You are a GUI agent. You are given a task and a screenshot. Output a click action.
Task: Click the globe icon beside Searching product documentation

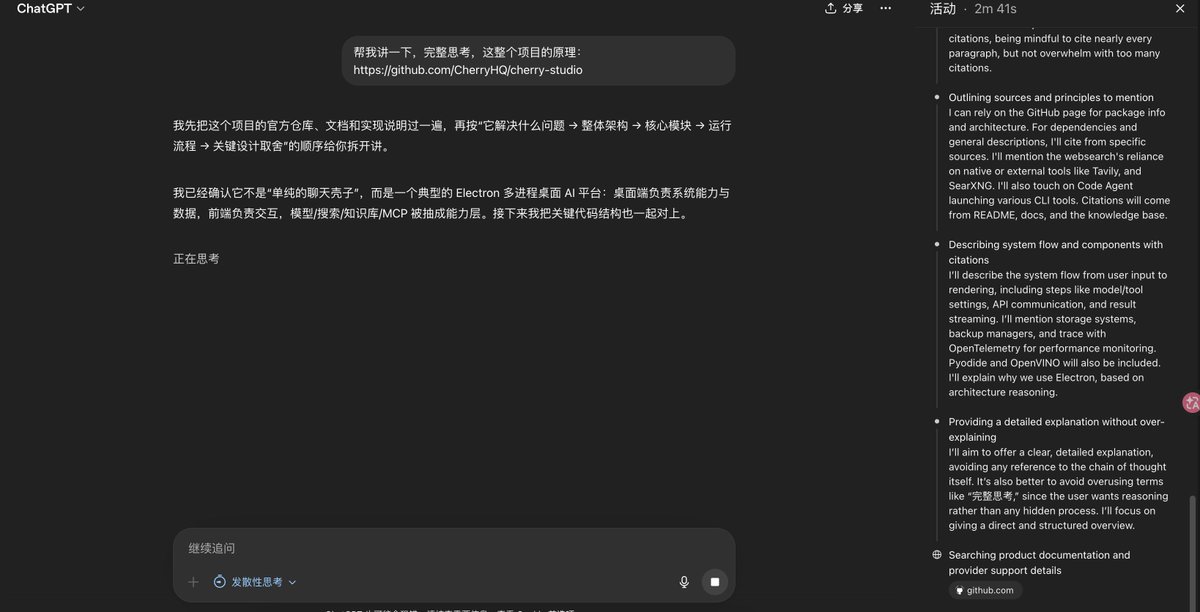point(937,555)
